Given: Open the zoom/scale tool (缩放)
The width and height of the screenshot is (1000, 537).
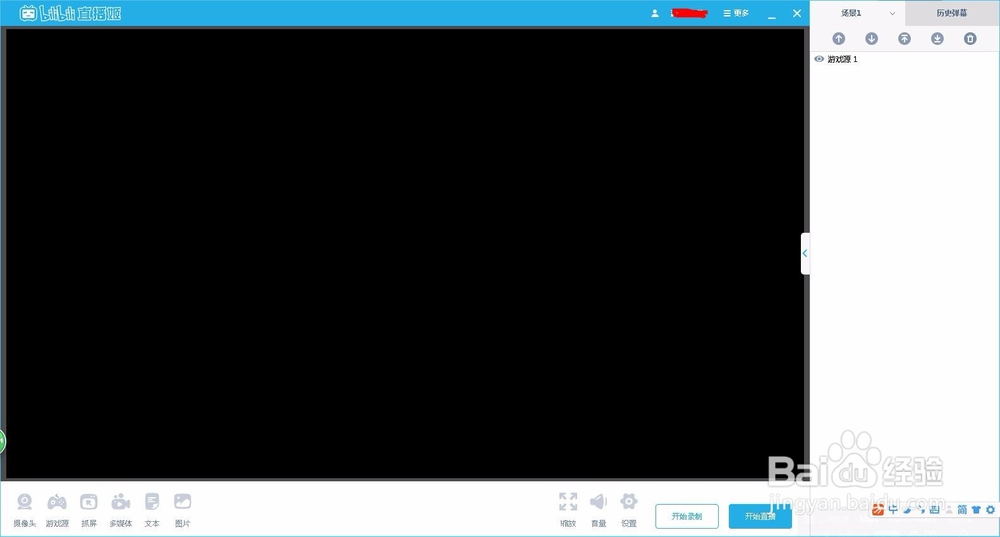Looking at the screenshot, I should [568, 510].
